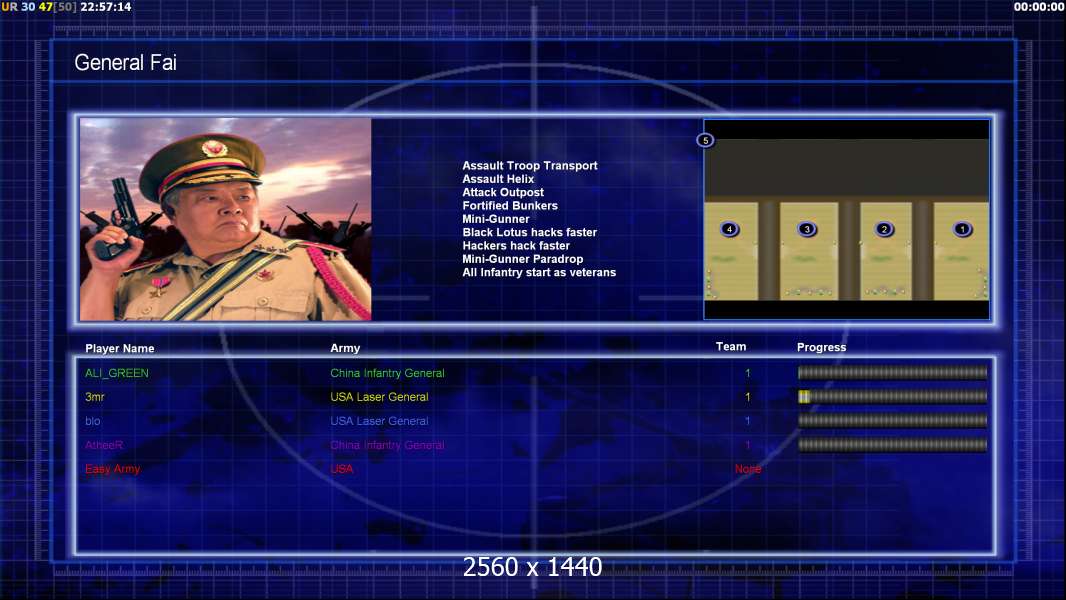Click the General Fai portrait image
This screenshot has height=600, width=1066.
pyautogui.click(x=226, y=219)
